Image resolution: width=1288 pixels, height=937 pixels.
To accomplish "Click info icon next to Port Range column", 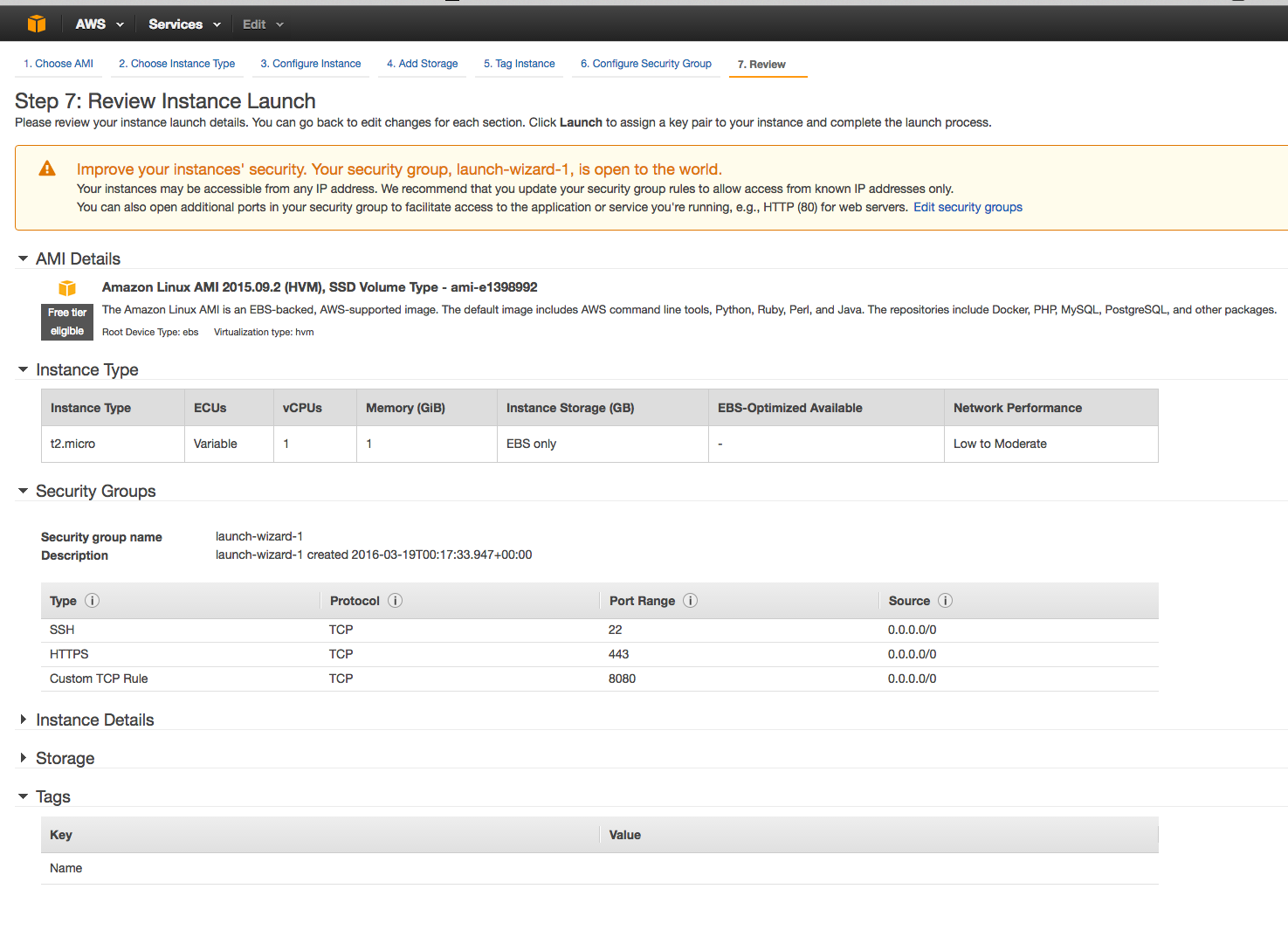I will [691, 601].
